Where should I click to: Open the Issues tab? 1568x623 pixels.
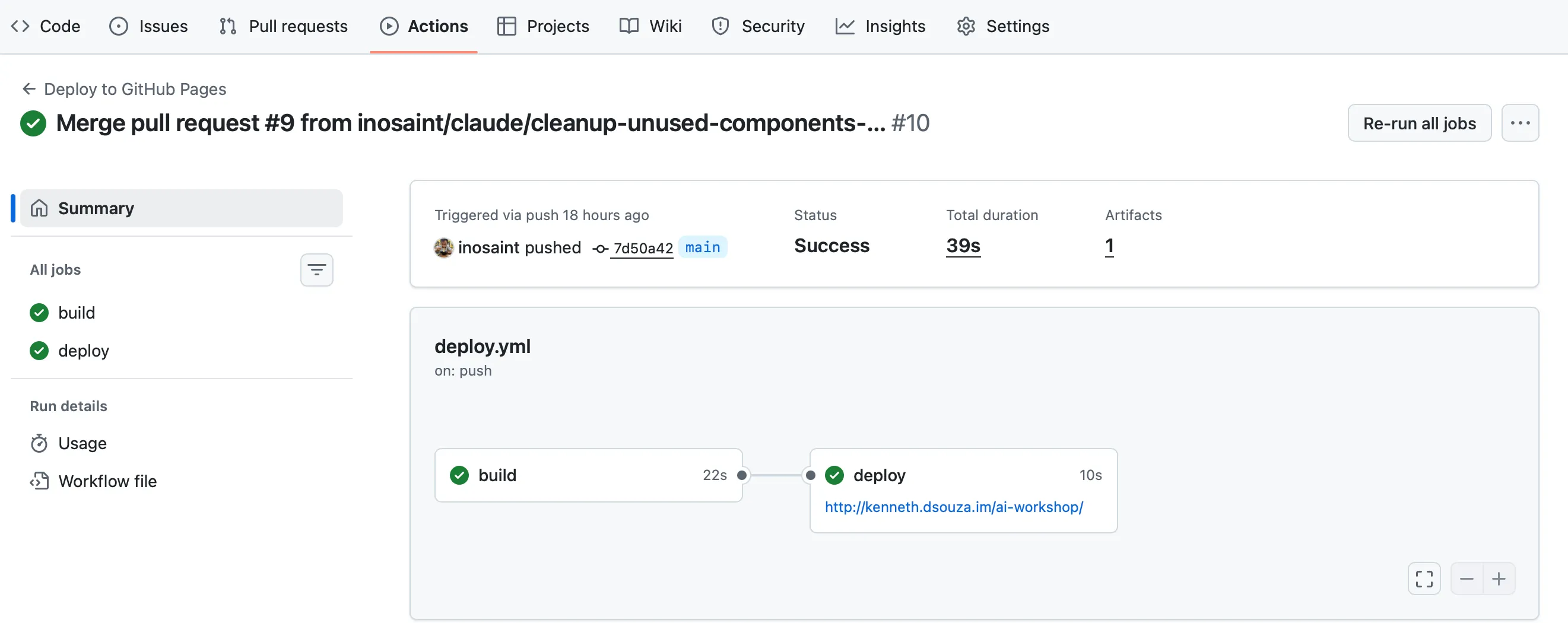click(148, 26)
